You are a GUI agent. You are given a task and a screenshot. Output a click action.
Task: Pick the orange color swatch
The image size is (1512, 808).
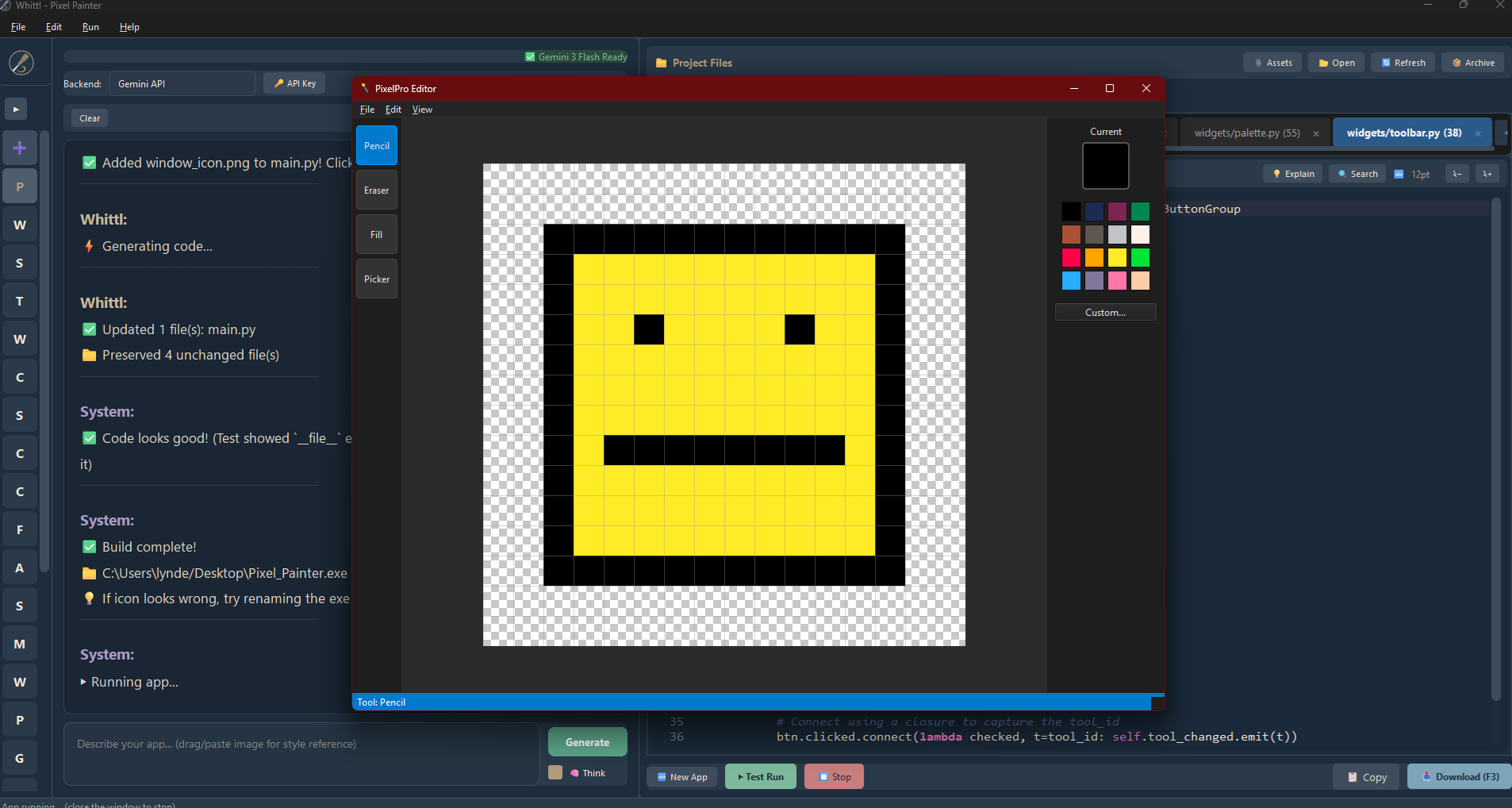1094,258
